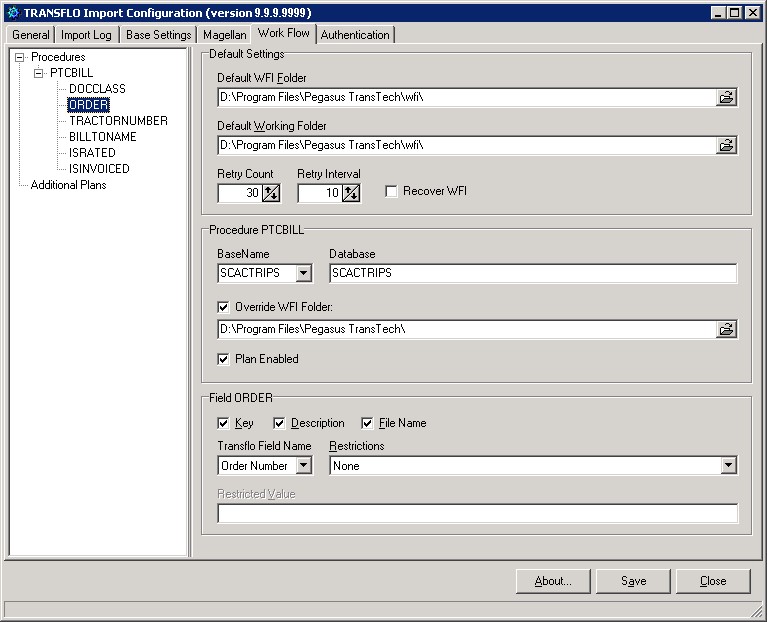Click the Retry Count spinner arrows
The image size is (767, 622).
click(271, 193)
